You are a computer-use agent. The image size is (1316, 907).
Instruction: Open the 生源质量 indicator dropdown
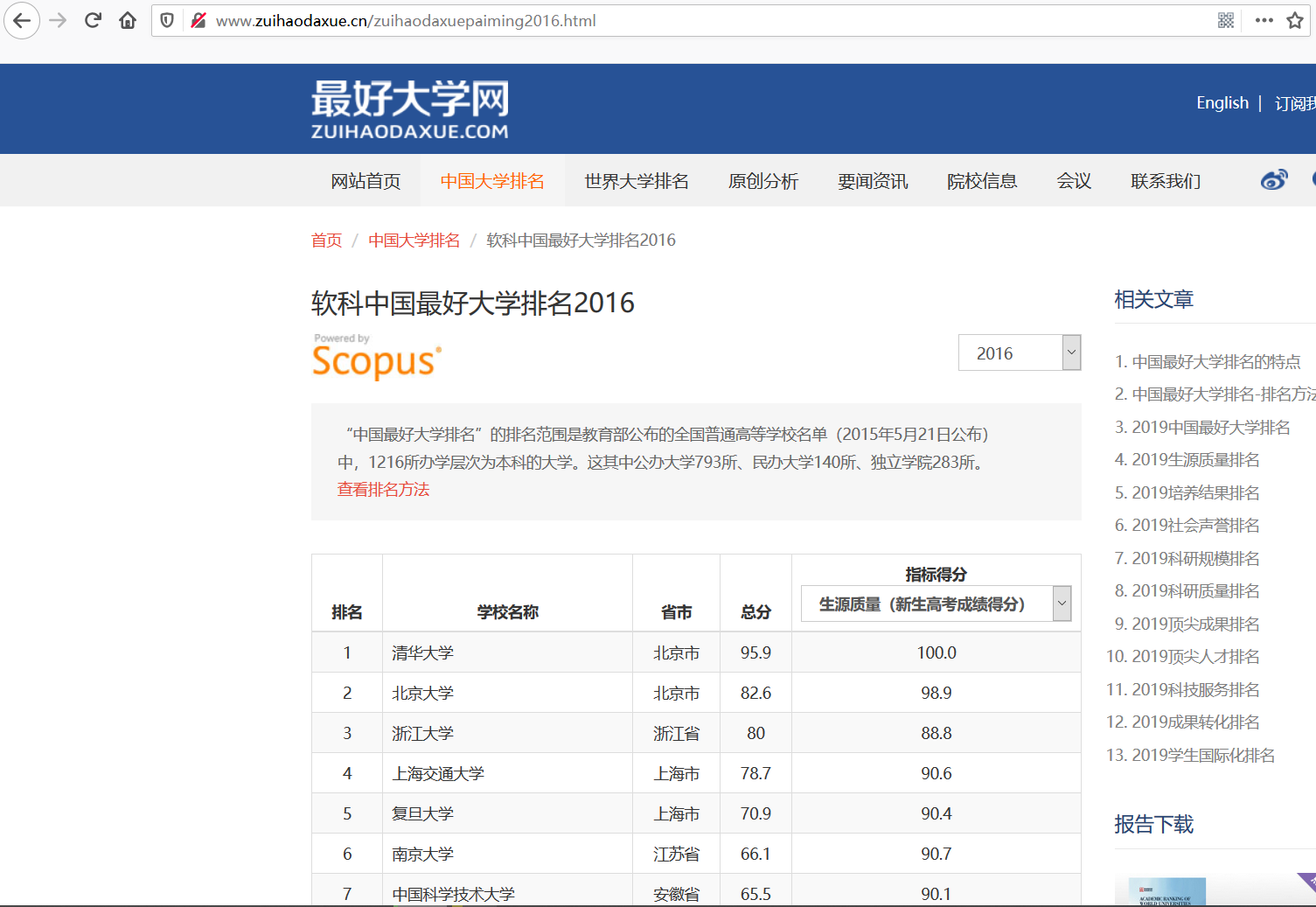(x=936, y=604)
